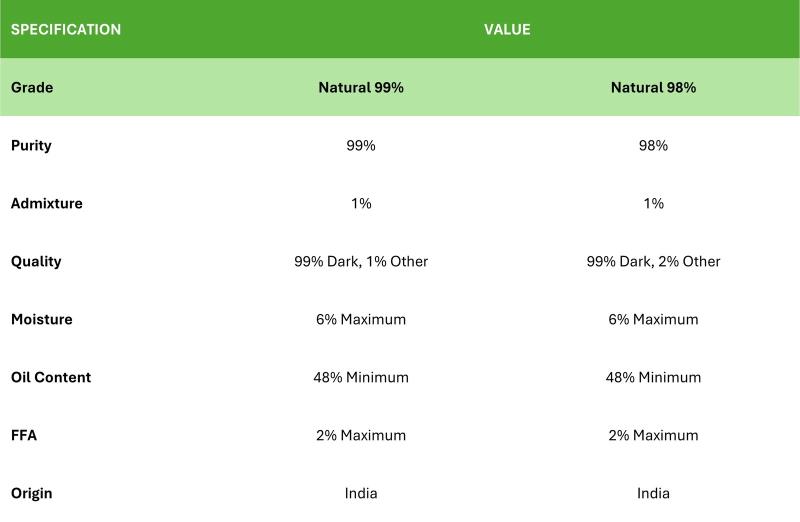Screen dimensions: 800x522
Task: Click the Purity row label
Action: tap(31, 146)
